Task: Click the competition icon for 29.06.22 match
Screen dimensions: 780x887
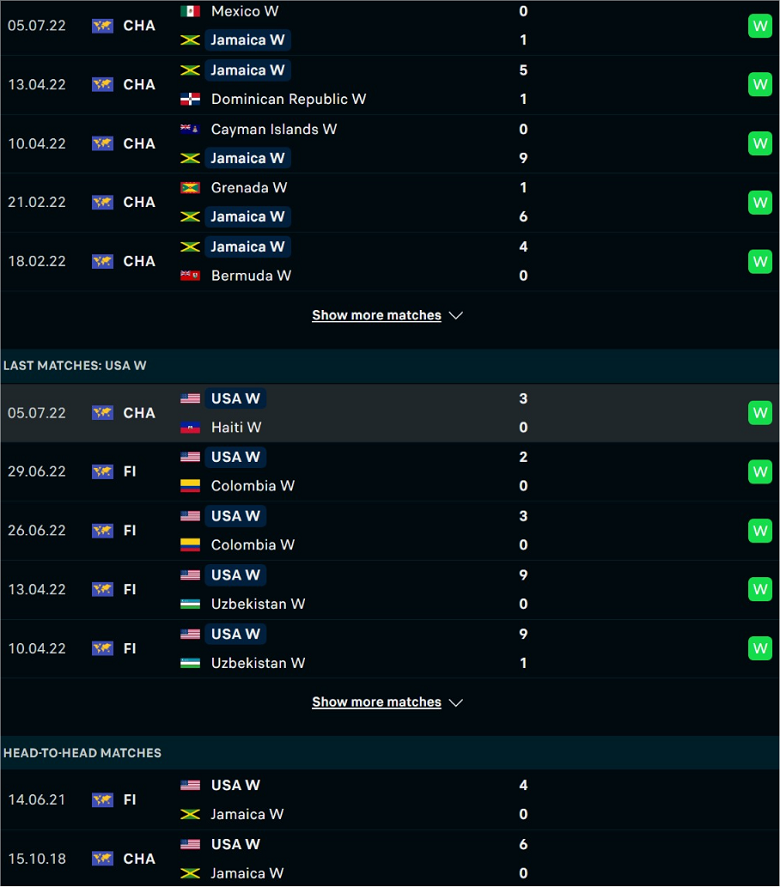Action: coord(102,472)
